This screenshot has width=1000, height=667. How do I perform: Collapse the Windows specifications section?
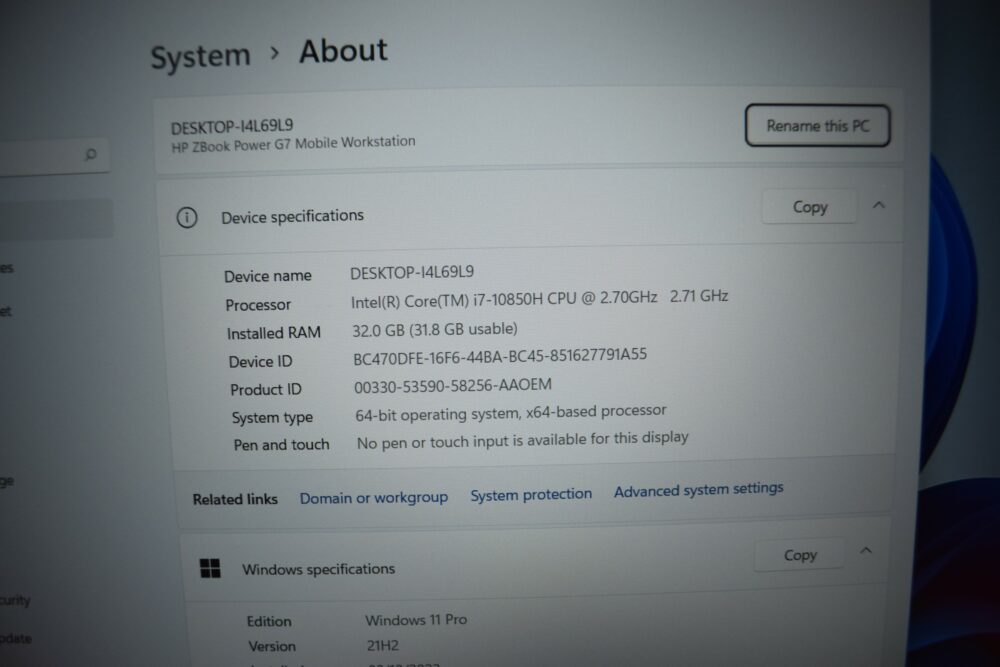[x=865, y=551]
